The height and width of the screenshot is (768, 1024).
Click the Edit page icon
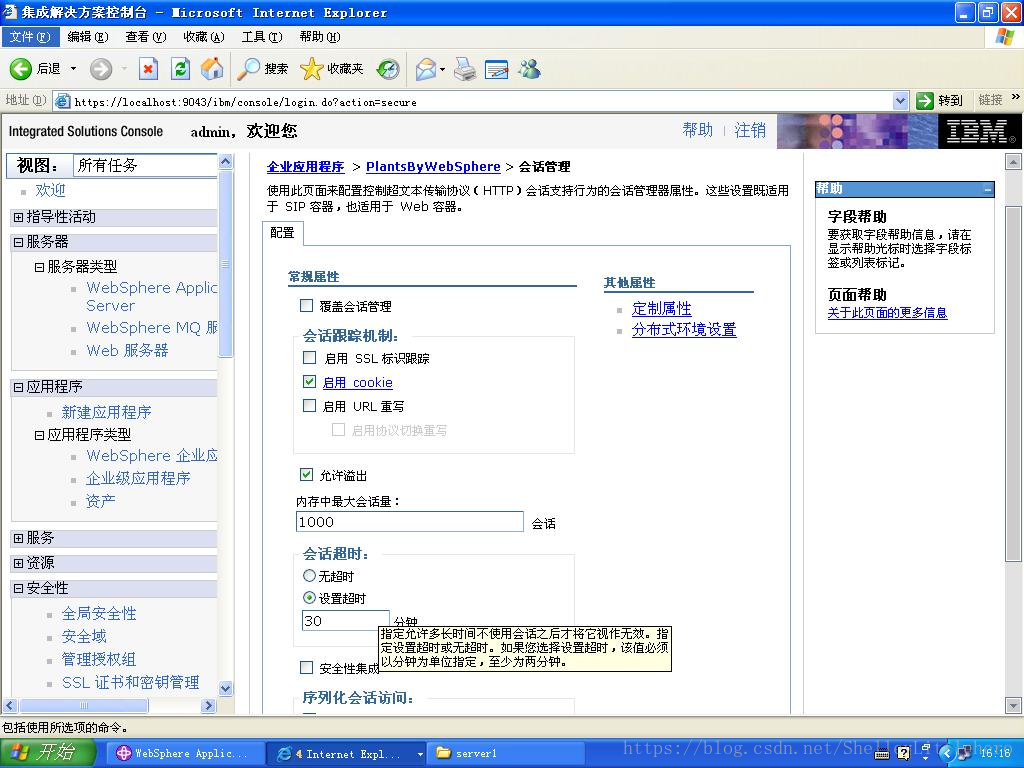pos(496,69)
